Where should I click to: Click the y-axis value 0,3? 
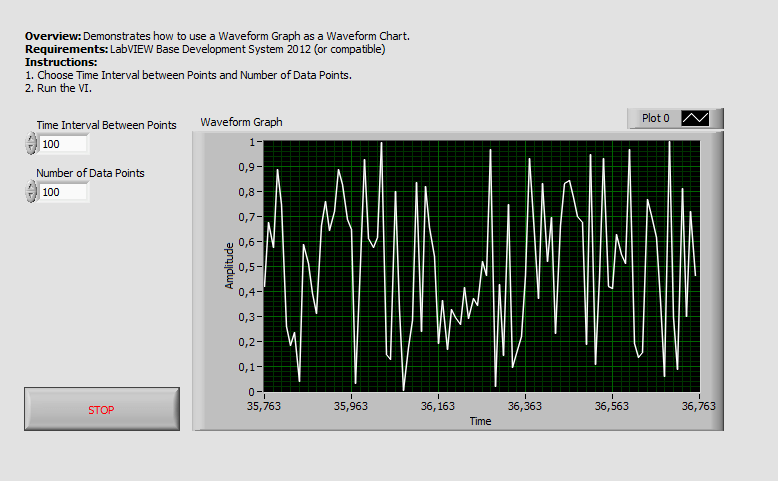247,317
